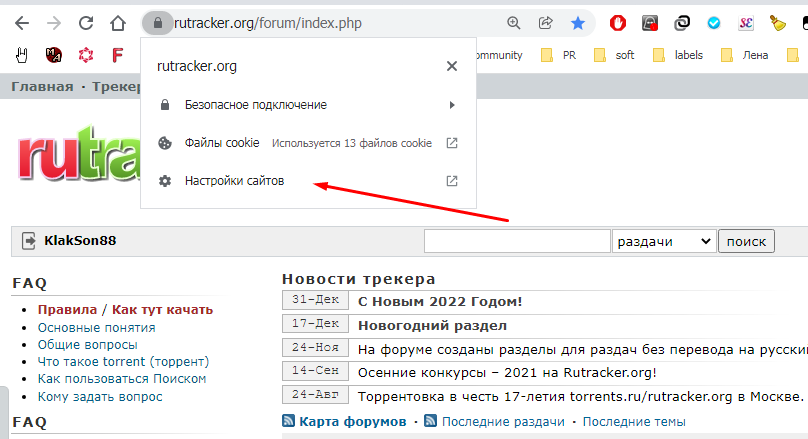
Task: Click the share page icon in address bar
Action: (x=545, y=23)
